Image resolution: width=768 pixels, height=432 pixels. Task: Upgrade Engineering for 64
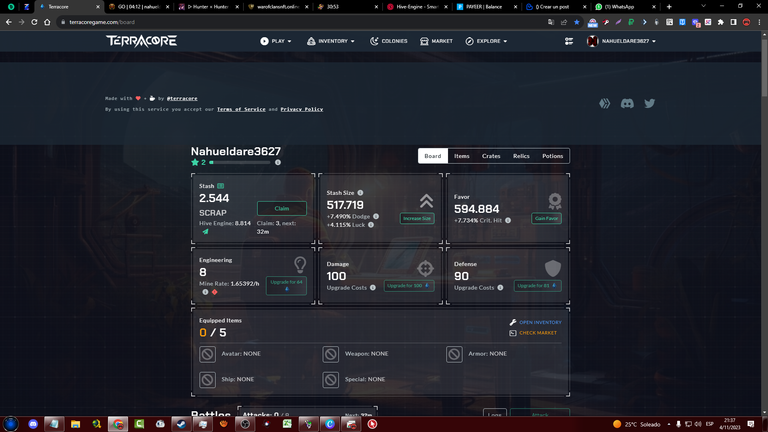pos(287,286)
